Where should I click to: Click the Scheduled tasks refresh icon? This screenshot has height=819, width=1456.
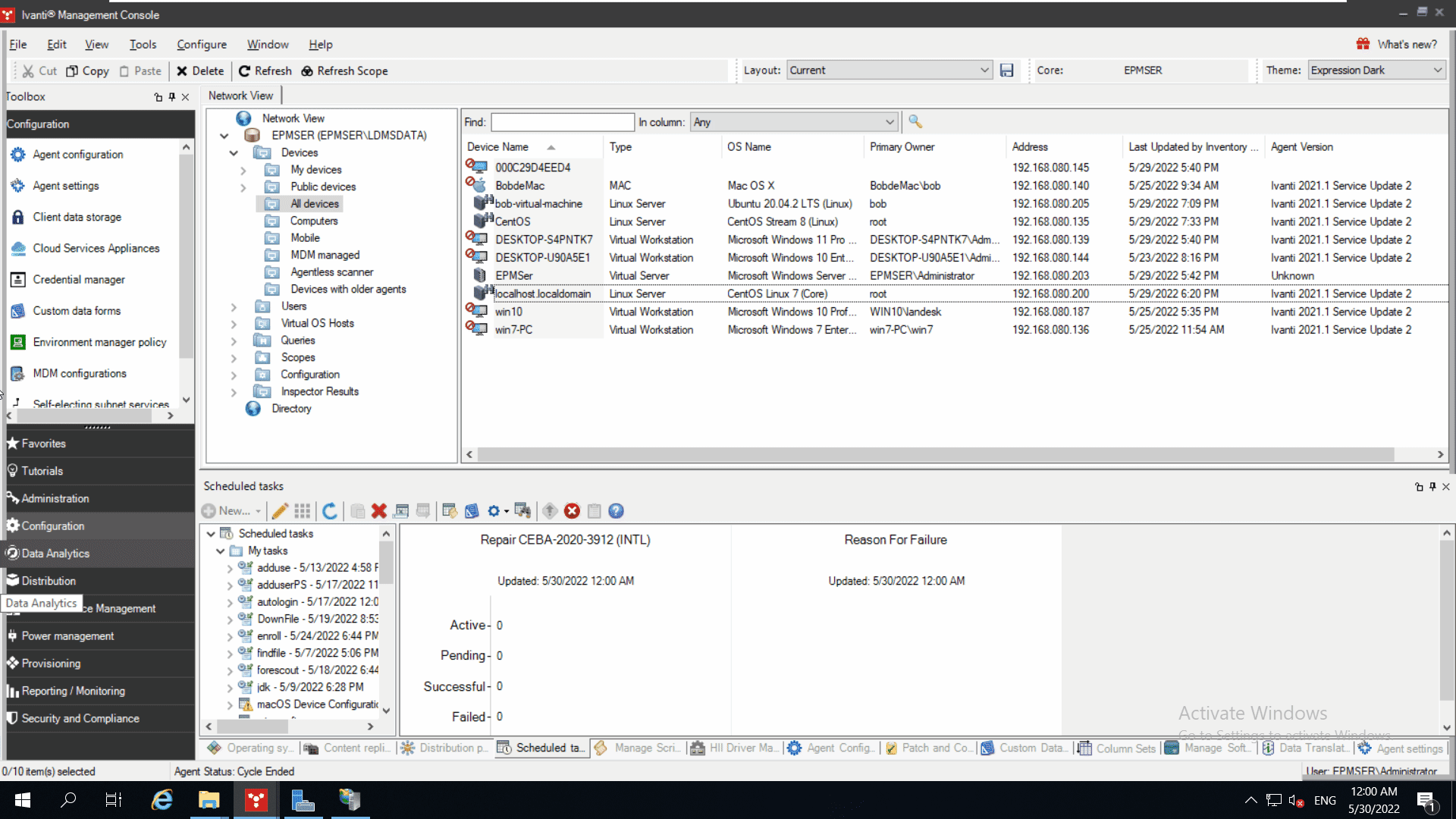(330, 511)
